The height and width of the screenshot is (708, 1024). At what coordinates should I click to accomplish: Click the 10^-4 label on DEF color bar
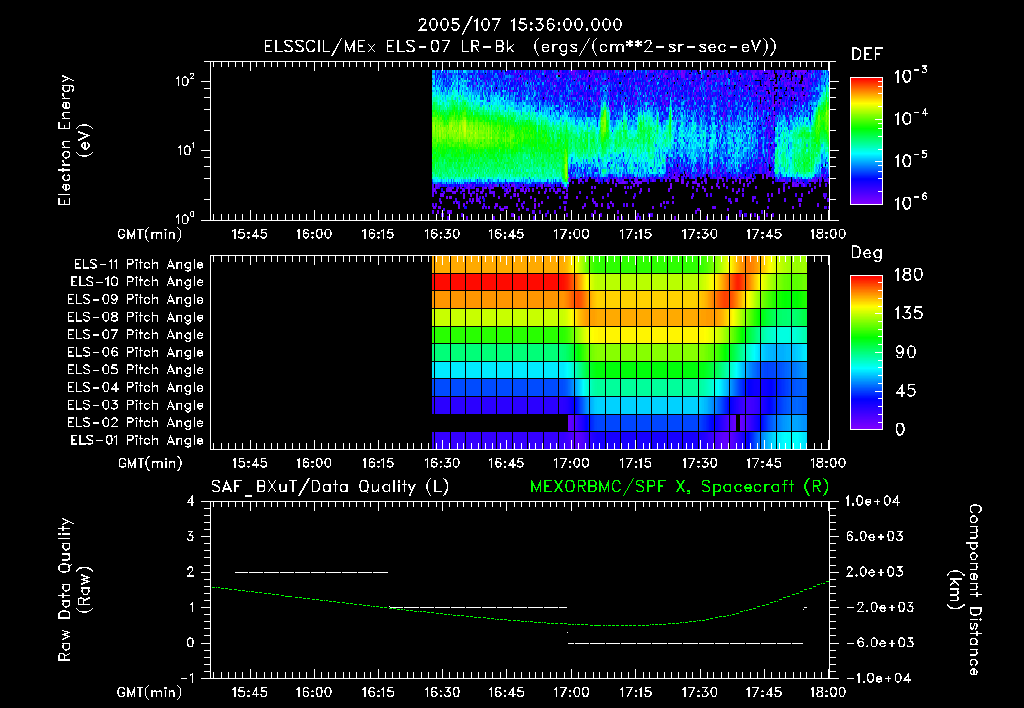click(x=910, y=118)
